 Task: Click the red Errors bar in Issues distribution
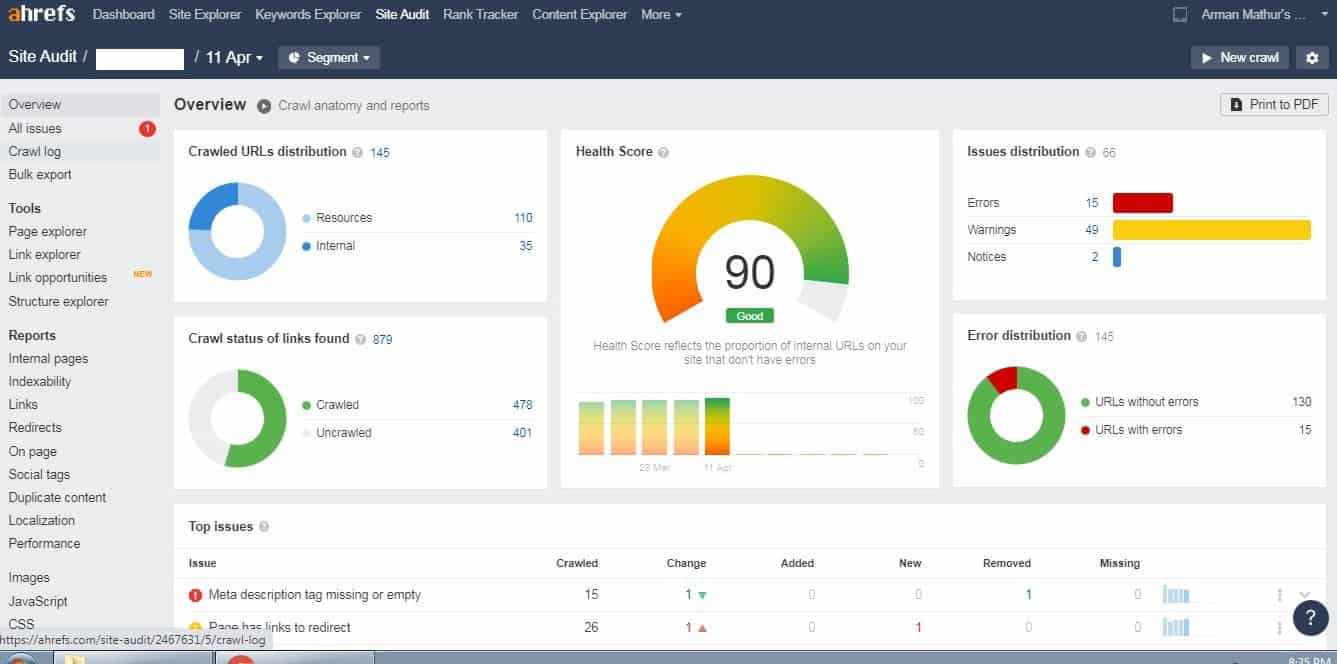[1142, 203]
